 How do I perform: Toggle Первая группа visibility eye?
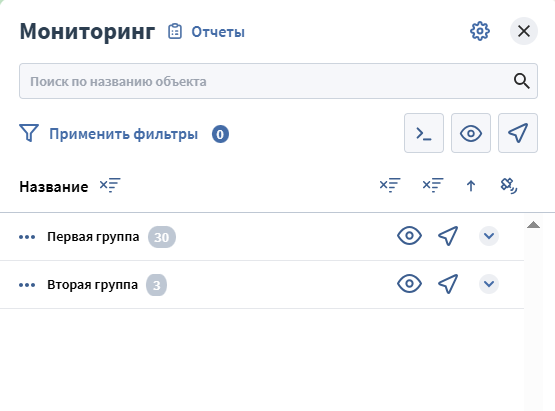409,236
